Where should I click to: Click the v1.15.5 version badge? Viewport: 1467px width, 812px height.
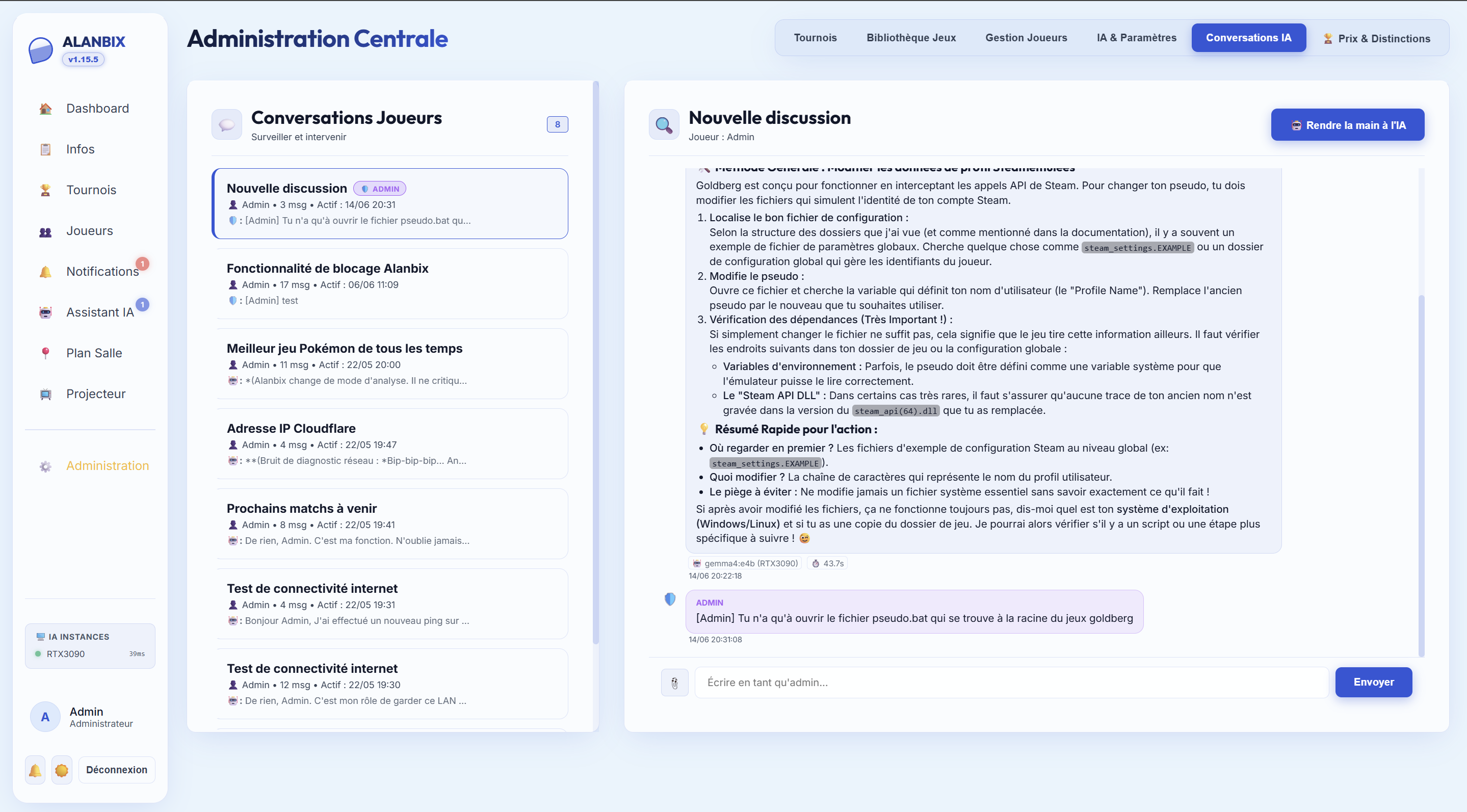click(x=83, y=59)
